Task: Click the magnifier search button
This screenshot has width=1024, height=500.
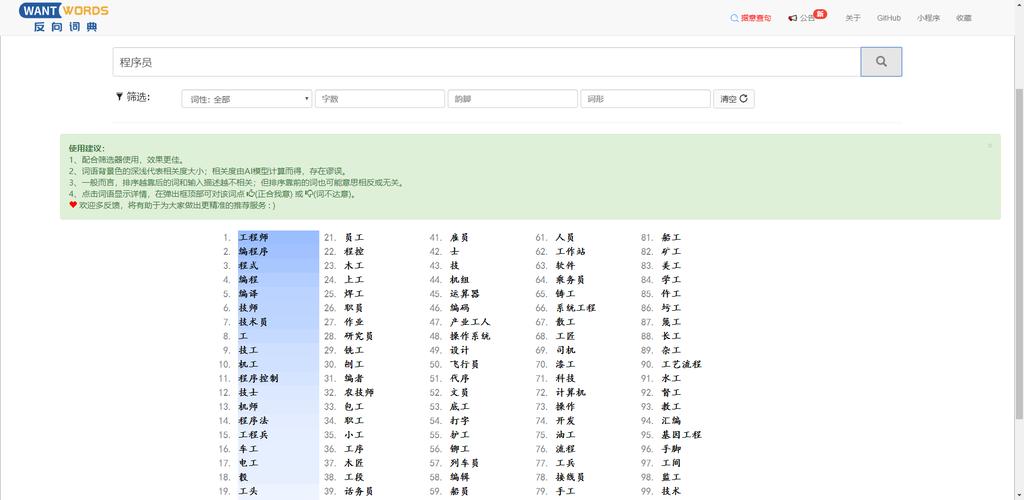Action: (x=881, y=61)
